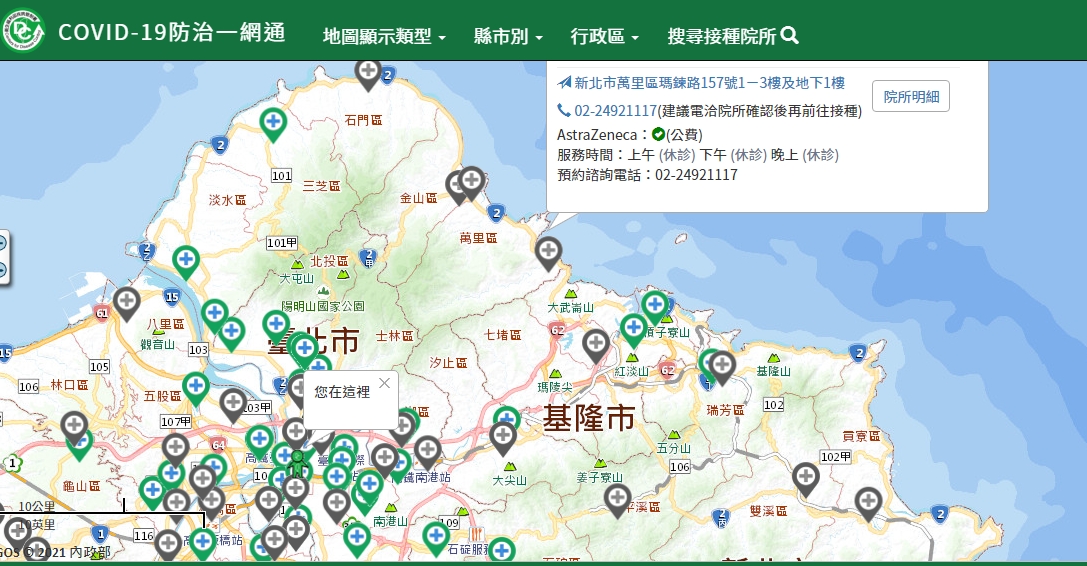The height and width of the screenshot is (566, 1087).
Task: Open the 地圖顯示類型 dropdown menu
Action: click(384, 35)
